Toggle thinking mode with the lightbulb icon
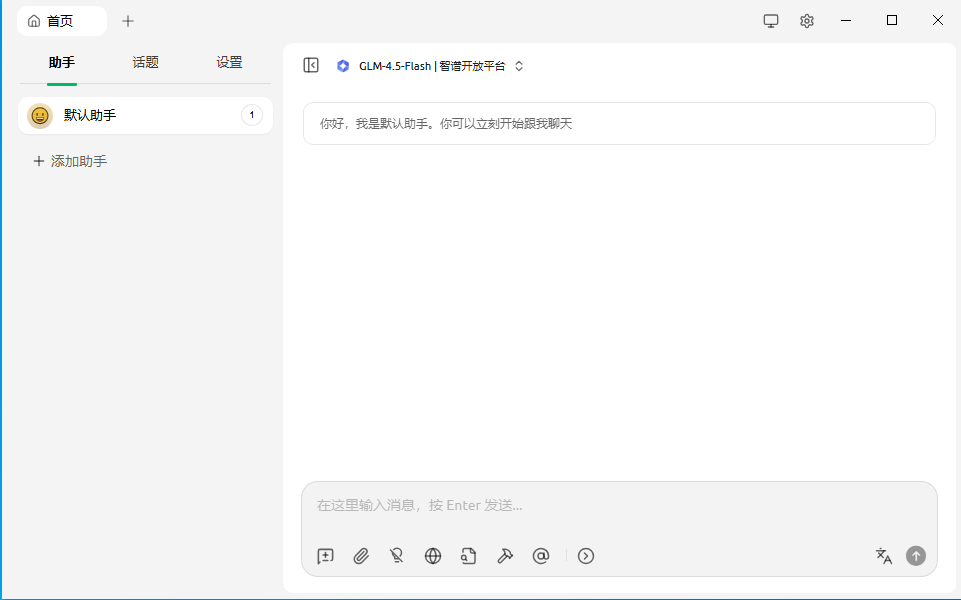 tap(397, 556)
